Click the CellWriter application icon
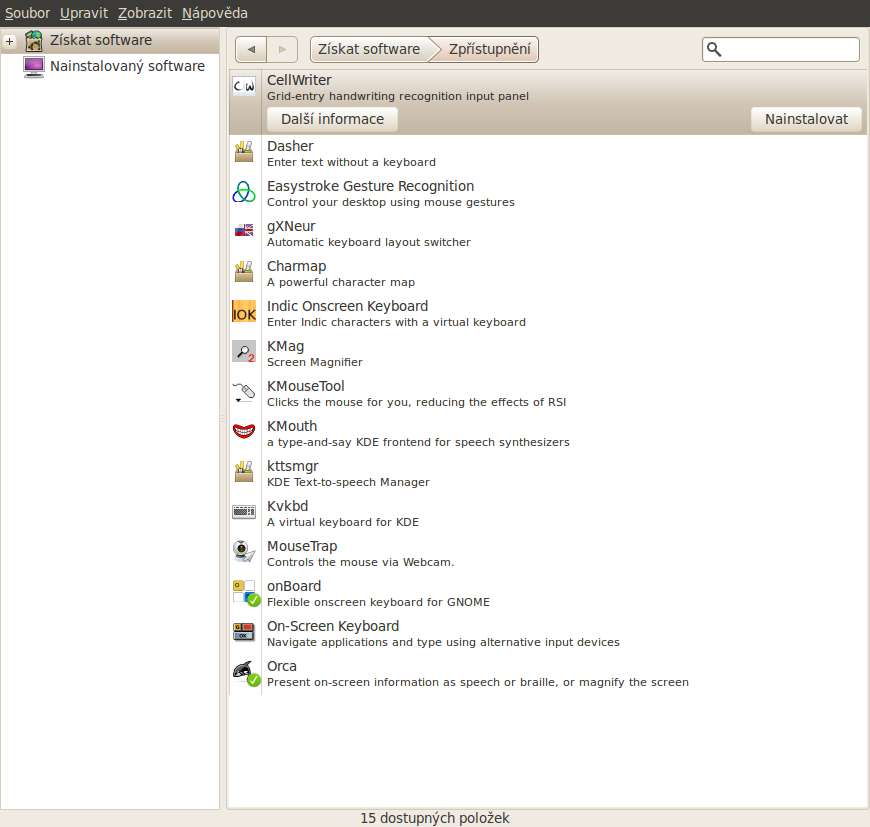870x827 pixels. click(x=244, y=87)
